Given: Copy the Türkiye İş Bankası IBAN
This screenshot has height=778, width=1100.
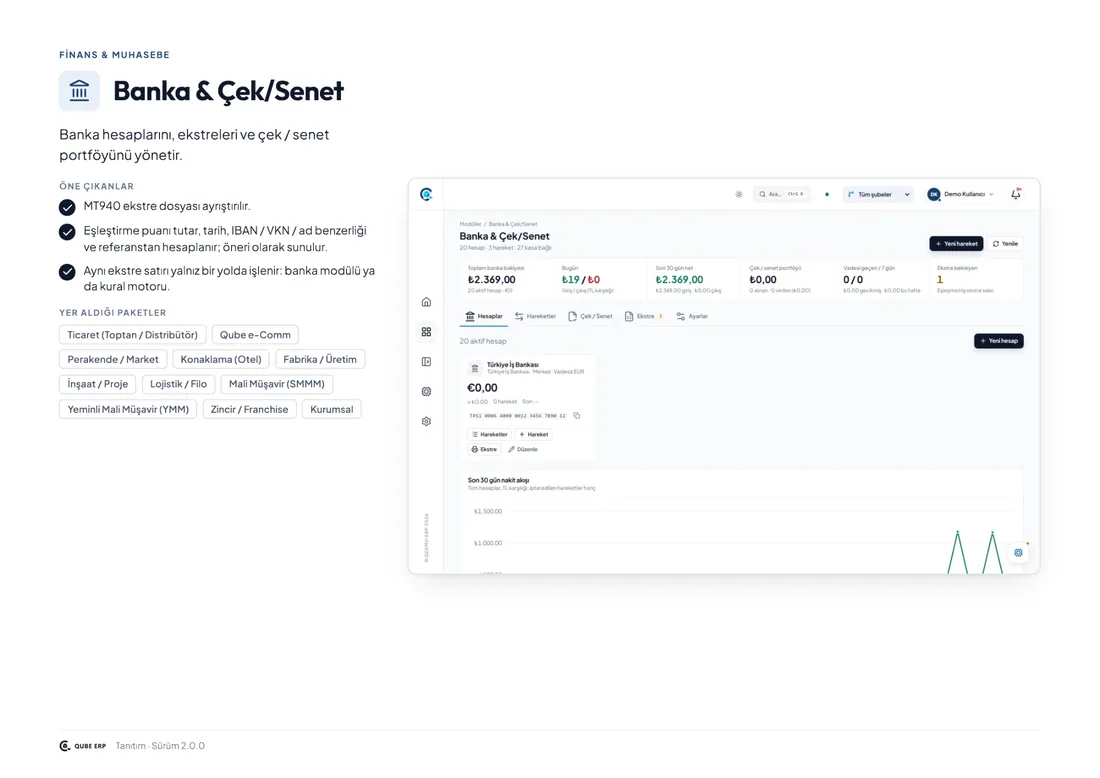Looking at the screenshot, I should tap(577, 415).
